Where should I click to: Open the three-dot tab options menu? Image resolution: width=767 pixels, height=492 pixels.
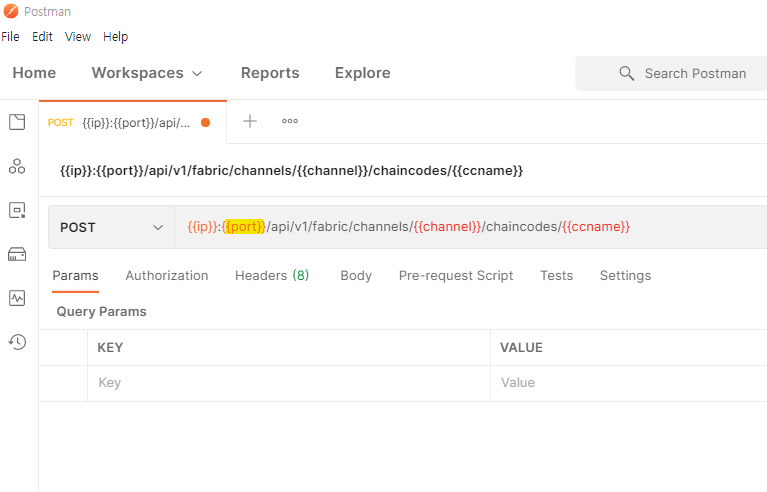point(290,121)
